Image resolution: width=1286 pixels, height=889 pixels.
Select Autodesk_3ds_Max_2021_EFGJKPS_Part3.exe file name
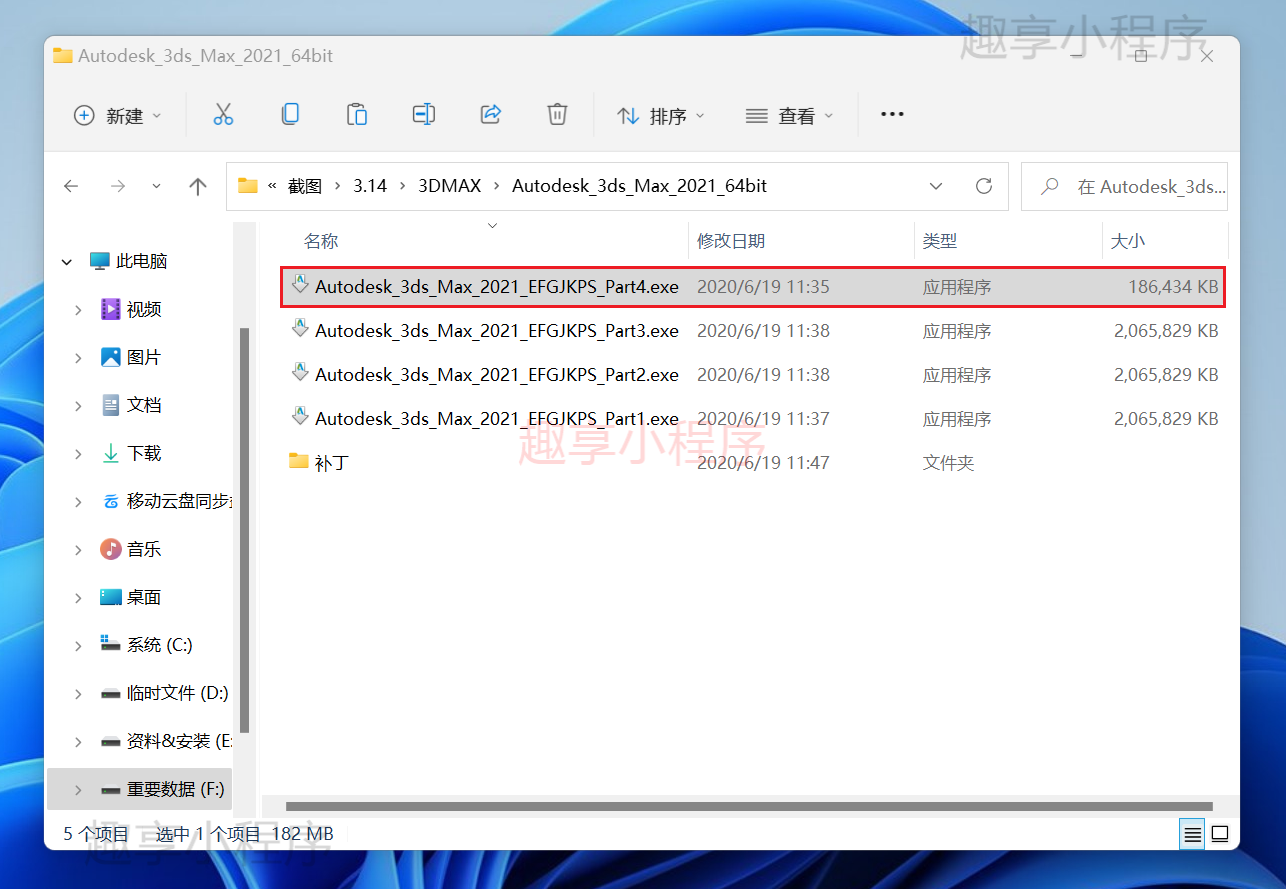[x=496, y=331]
